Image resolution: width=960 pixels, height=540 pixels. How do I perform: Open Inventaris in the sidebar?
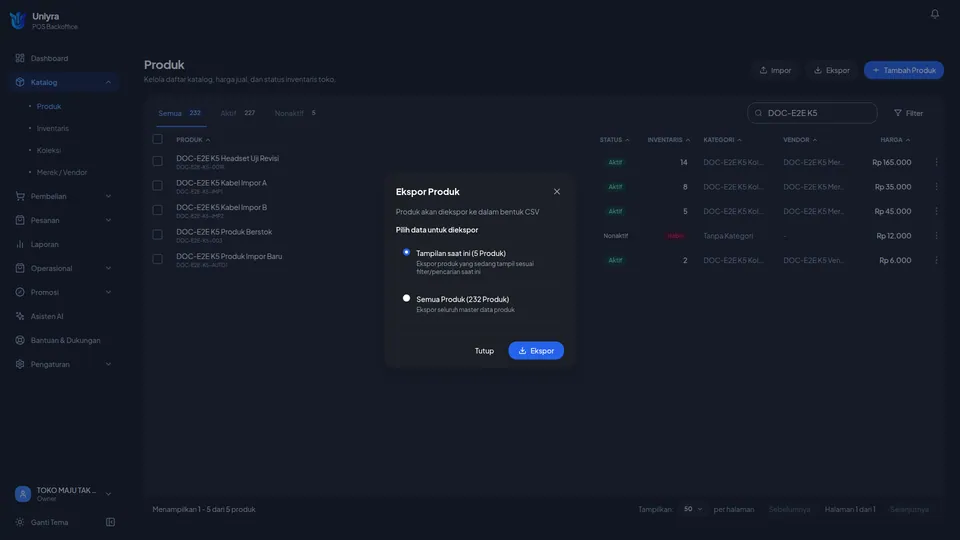click(53, 129)
